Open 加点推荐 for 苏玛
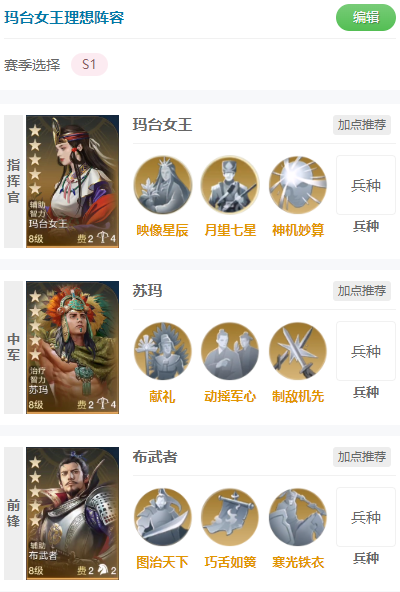The image size is (400, 592). (x=361, y=291)
